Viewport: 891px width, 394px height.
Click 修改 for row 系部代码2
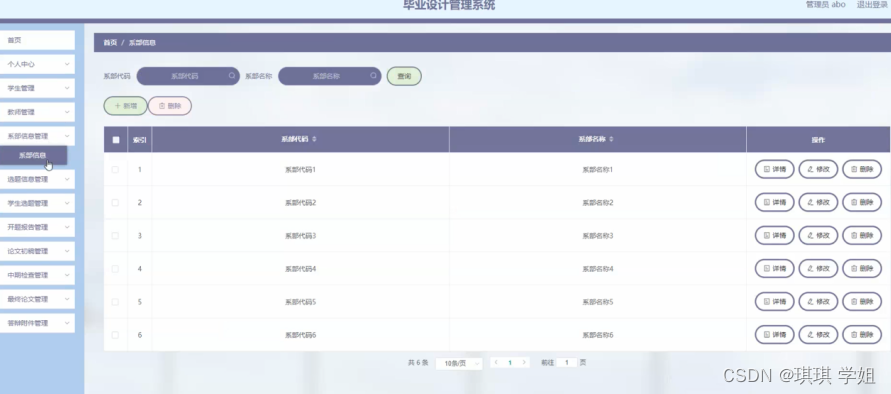click(x=818, y=202)
